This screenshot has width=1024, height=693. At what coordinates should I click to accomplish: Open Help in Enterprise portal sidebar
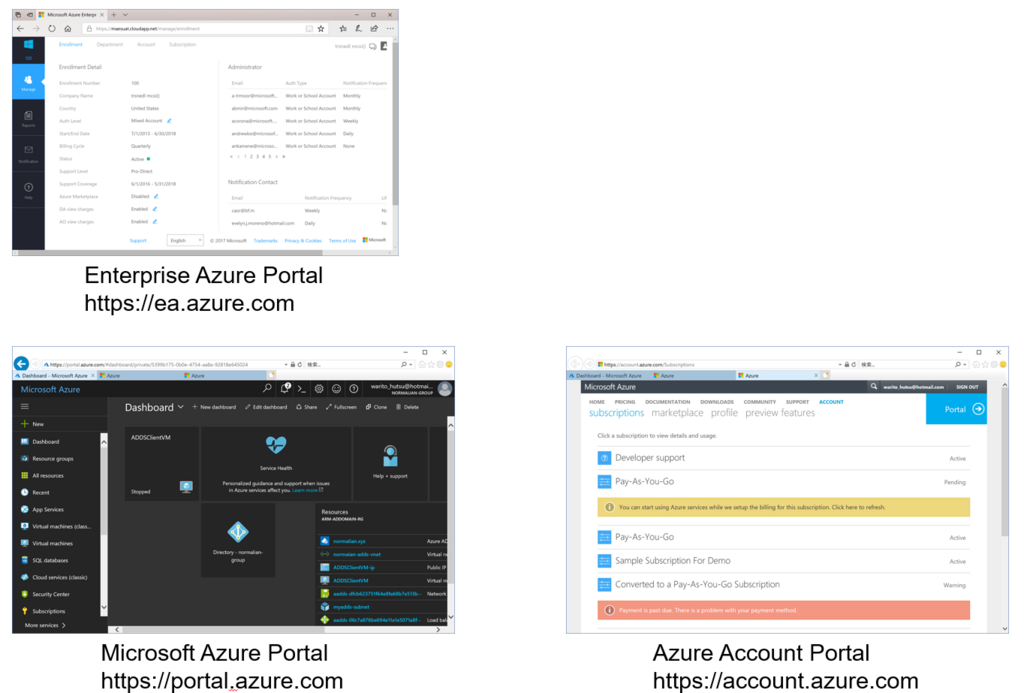28,189
